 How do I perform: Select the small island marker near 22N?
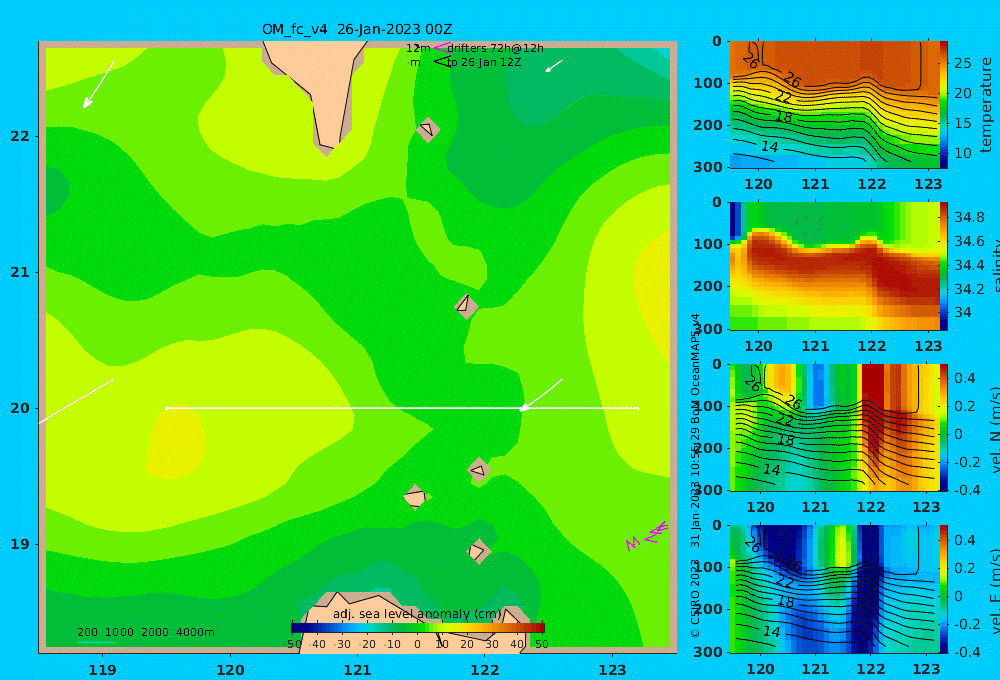coord(427,129)
